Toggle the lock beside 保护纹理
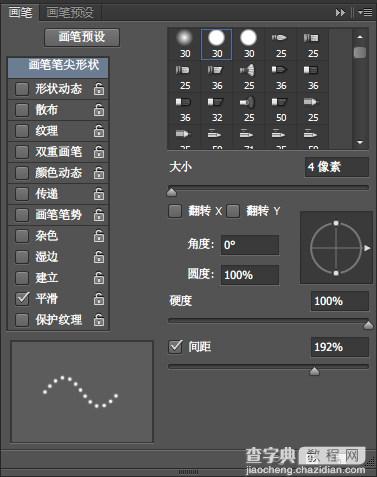Viewport: 377px width, 477px height. point(99,320)
